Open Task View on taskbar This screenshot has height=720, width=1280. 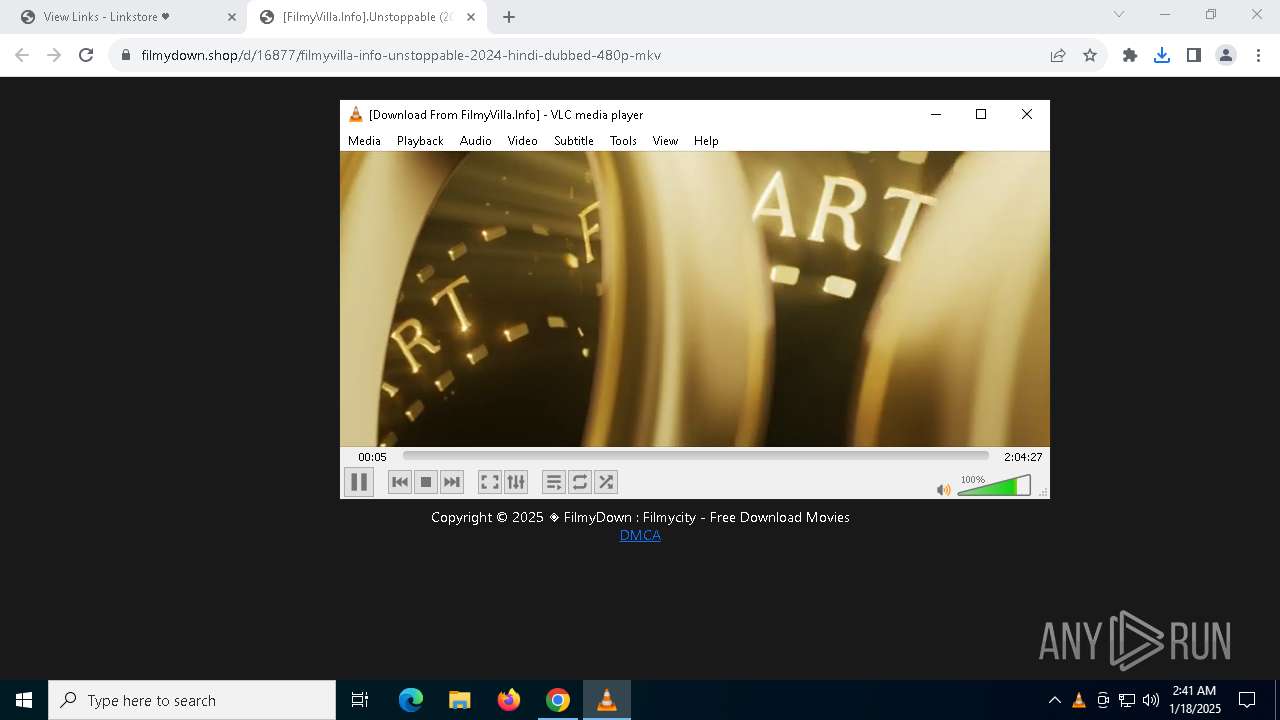360,700
